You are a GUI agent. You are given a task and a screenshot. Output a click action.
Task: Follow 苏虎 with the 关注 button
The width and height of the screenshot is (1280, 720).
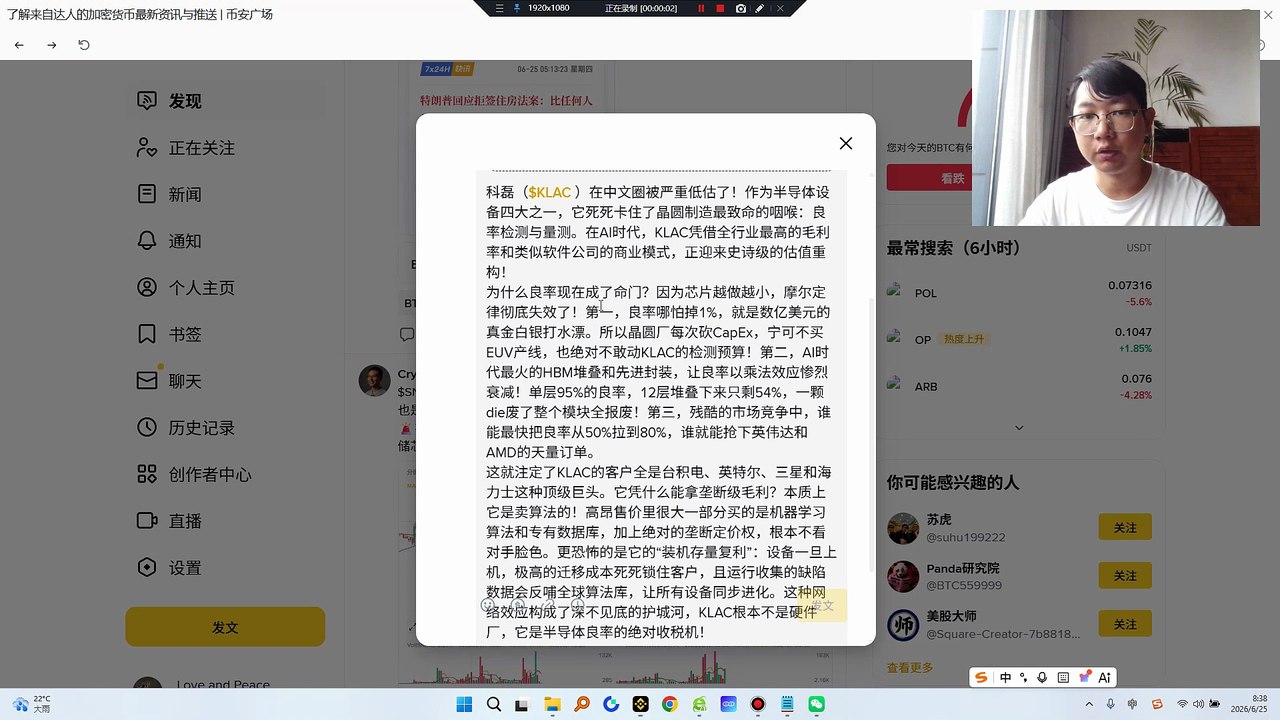(1125, 527)
